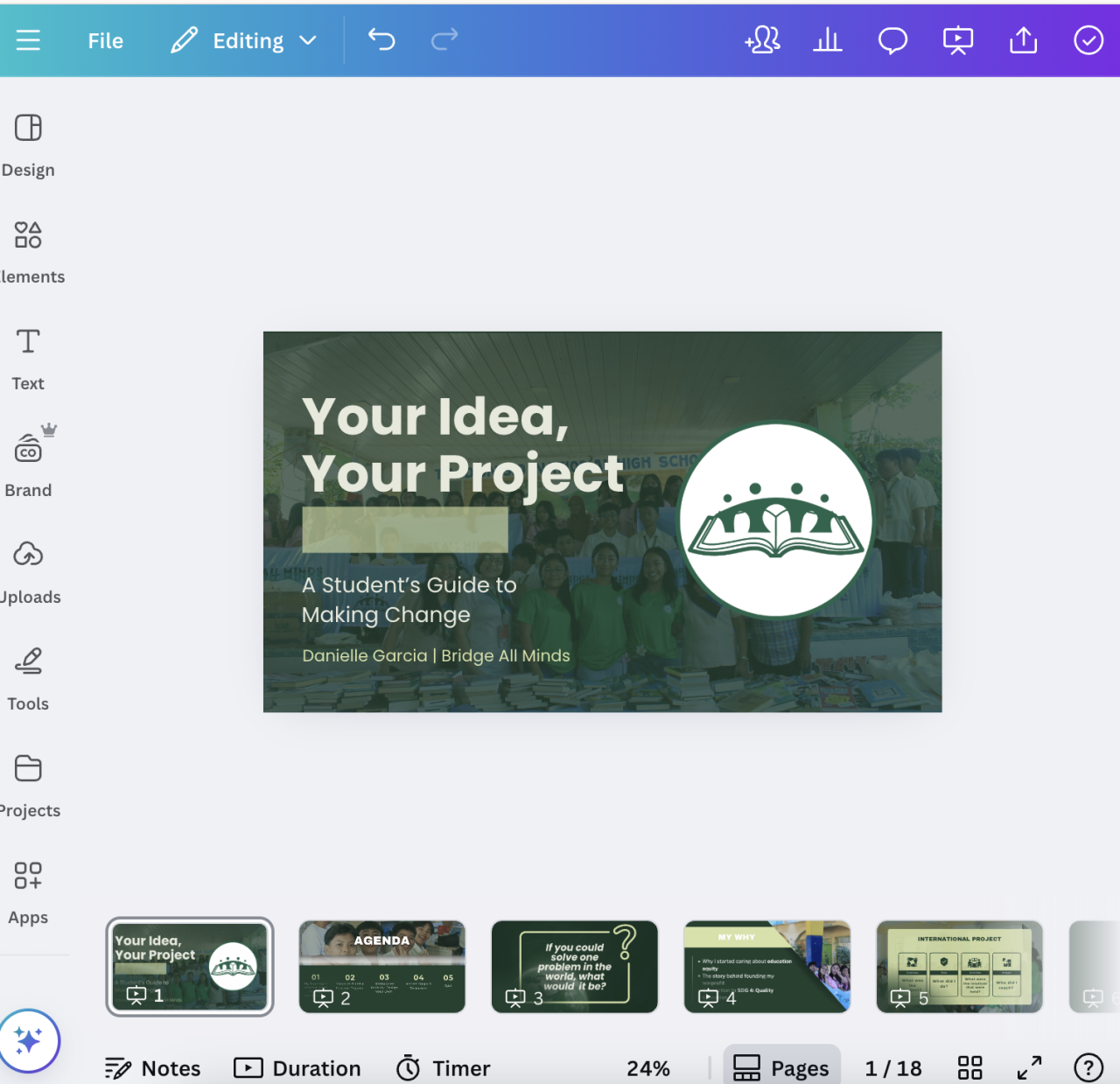Open the hamburger main menu

28,40
